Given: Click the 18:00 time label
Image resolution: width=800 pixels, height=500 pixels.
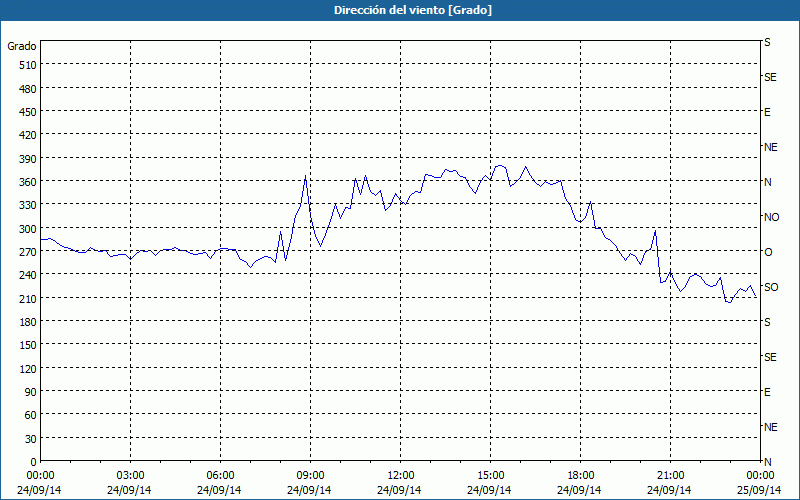Looking at the screenshot, I should [581, 475].
